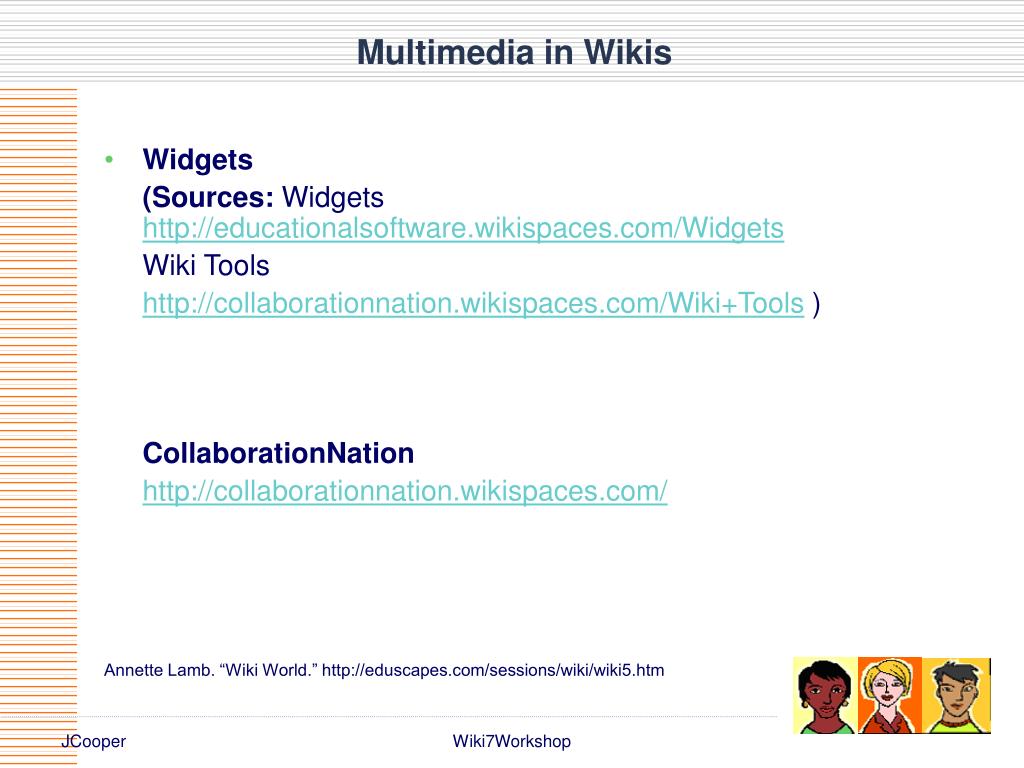Click the "JCooper" footer text

tap(93, 741)
